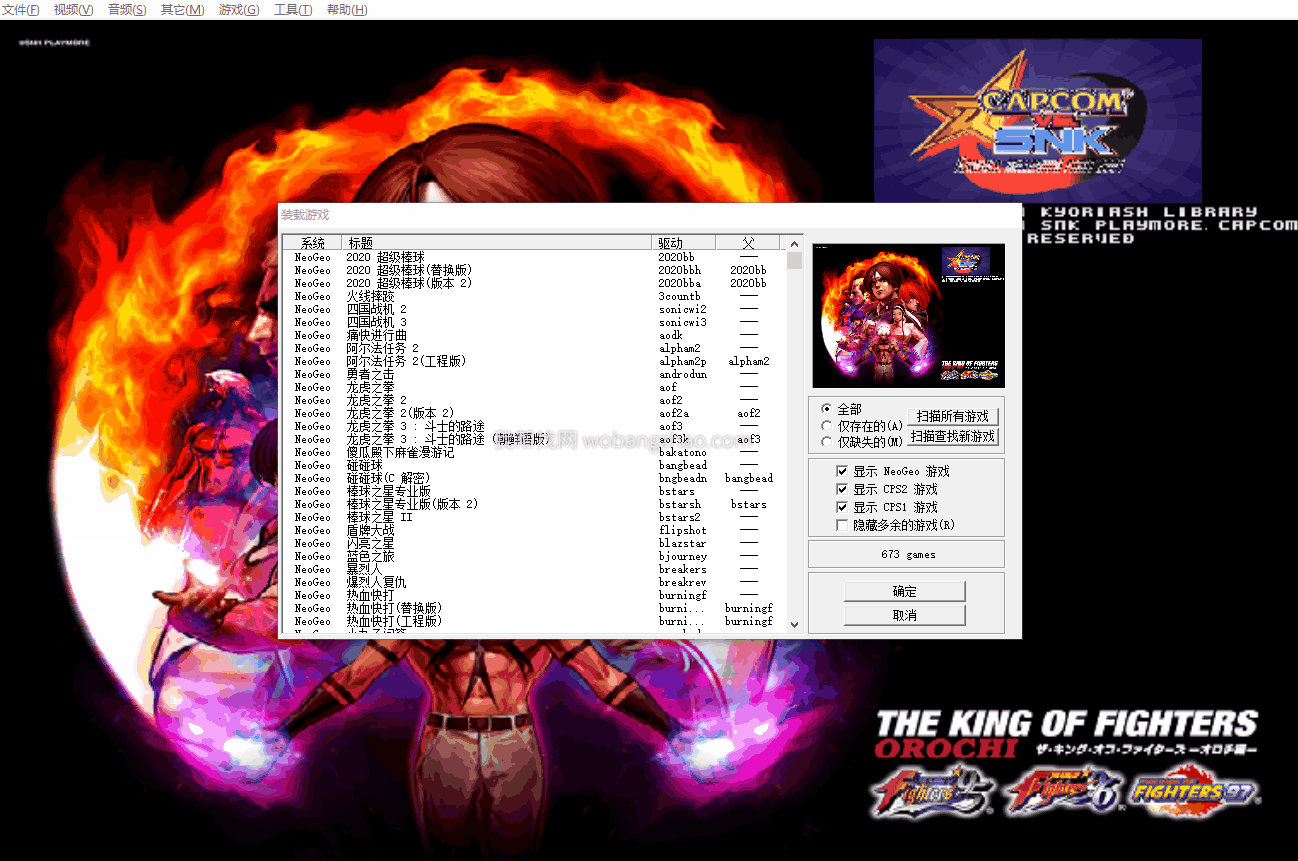The image size is (1298, 861).
Task: Select the 阿尔法任务 2(工程版) row
Action: click(533, 361)
